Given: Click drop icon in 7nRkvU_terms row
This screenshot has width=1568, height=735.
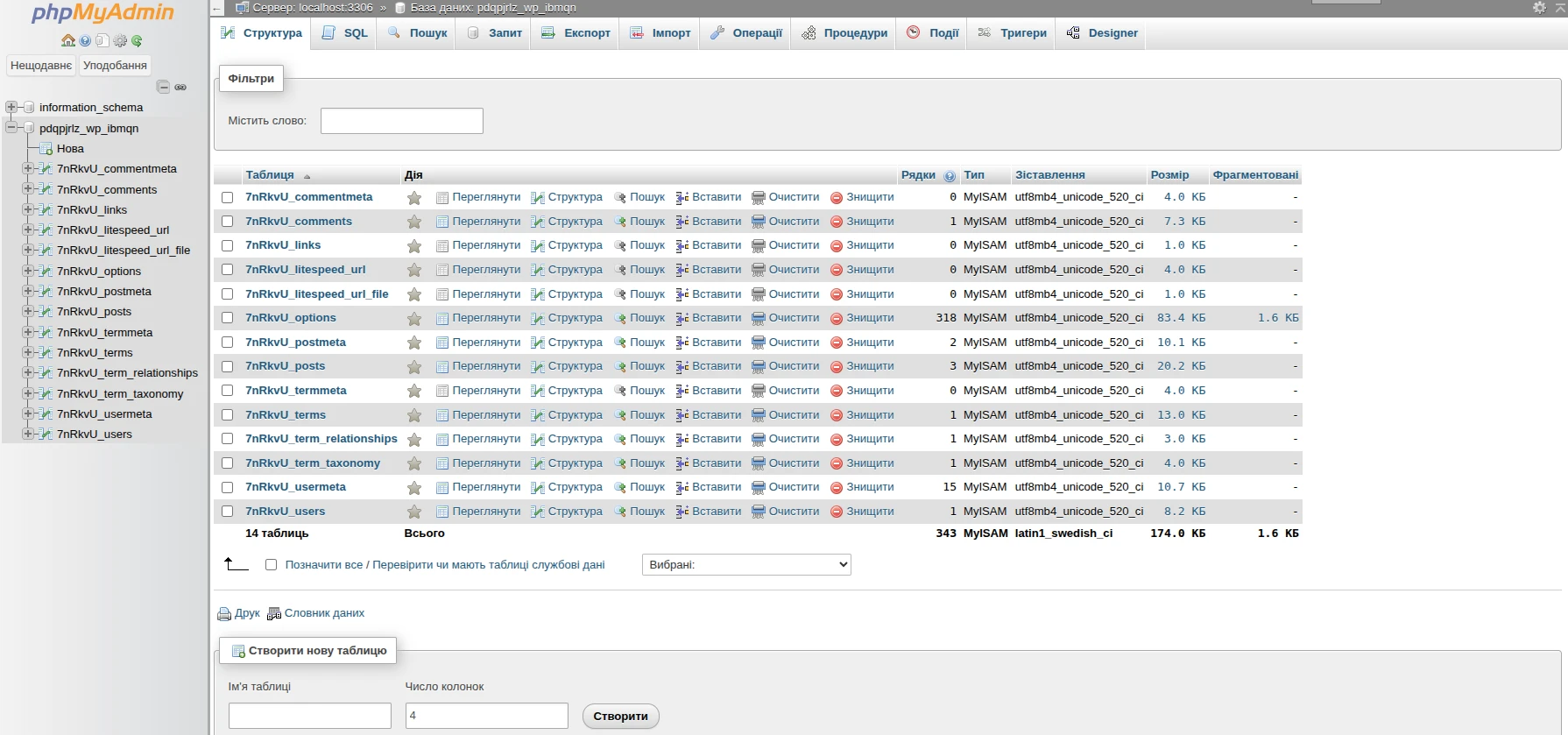Looking at the screenshot, I should tap(837, 415).
